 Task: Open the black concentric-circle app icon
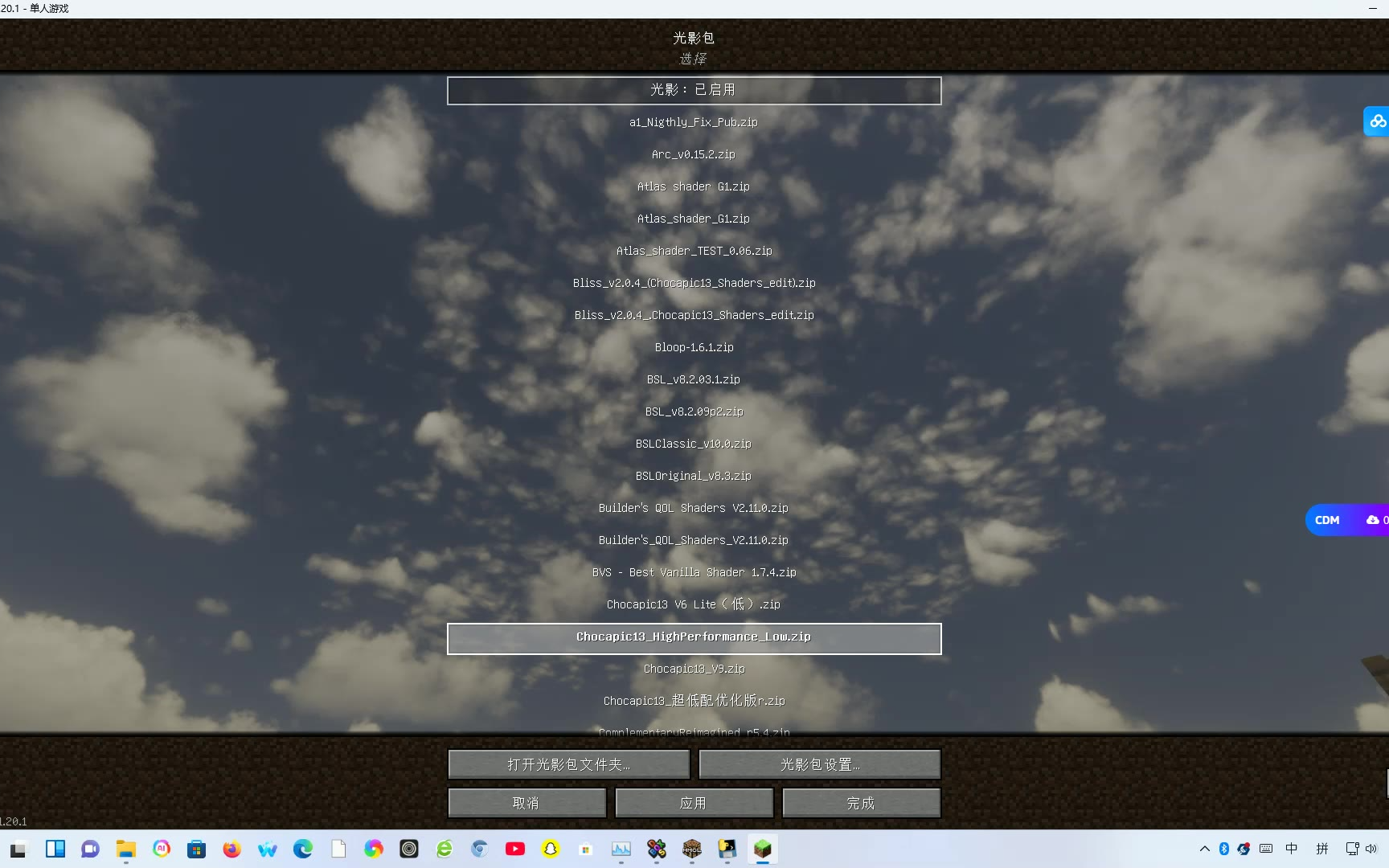coord(409,849)
